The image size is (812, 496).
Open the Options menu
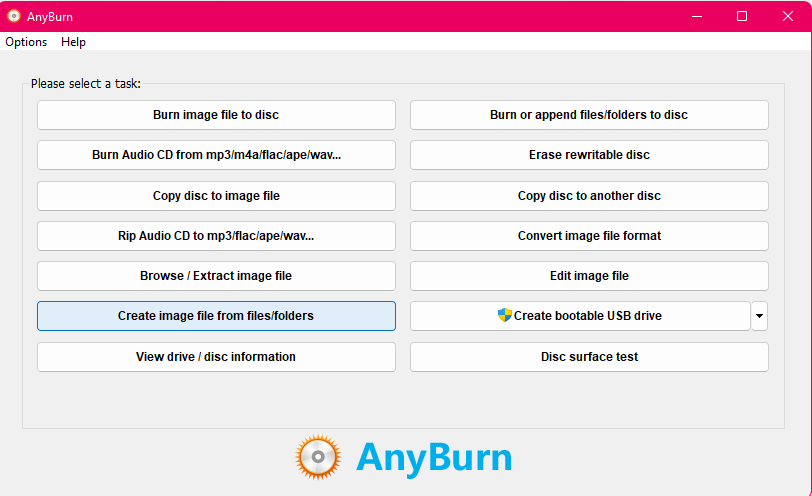coord(26,42)
